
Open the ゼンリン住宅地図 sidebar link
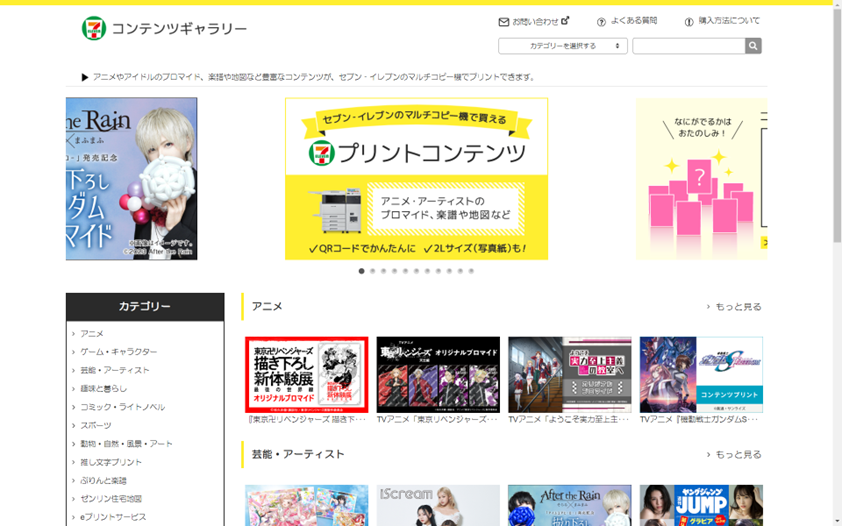pos(111,499)
